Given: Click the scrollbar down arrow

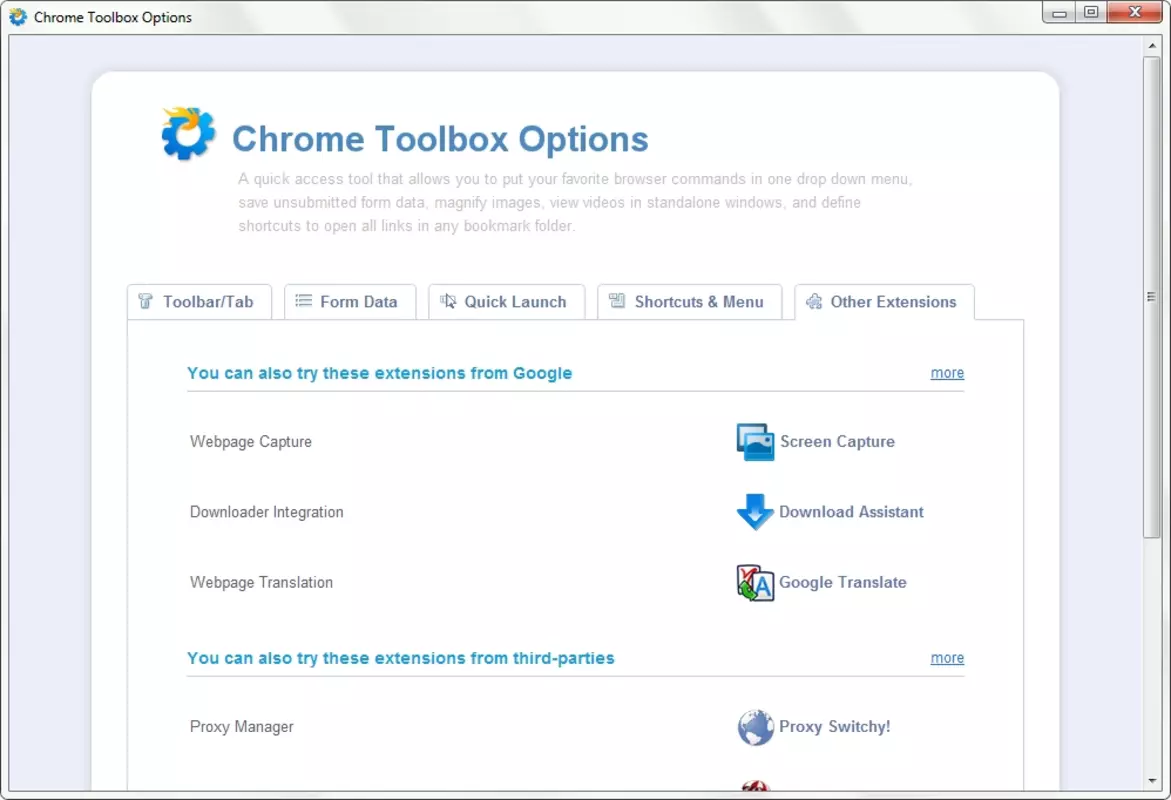Looking at the screenshot, I should 1151,781.
